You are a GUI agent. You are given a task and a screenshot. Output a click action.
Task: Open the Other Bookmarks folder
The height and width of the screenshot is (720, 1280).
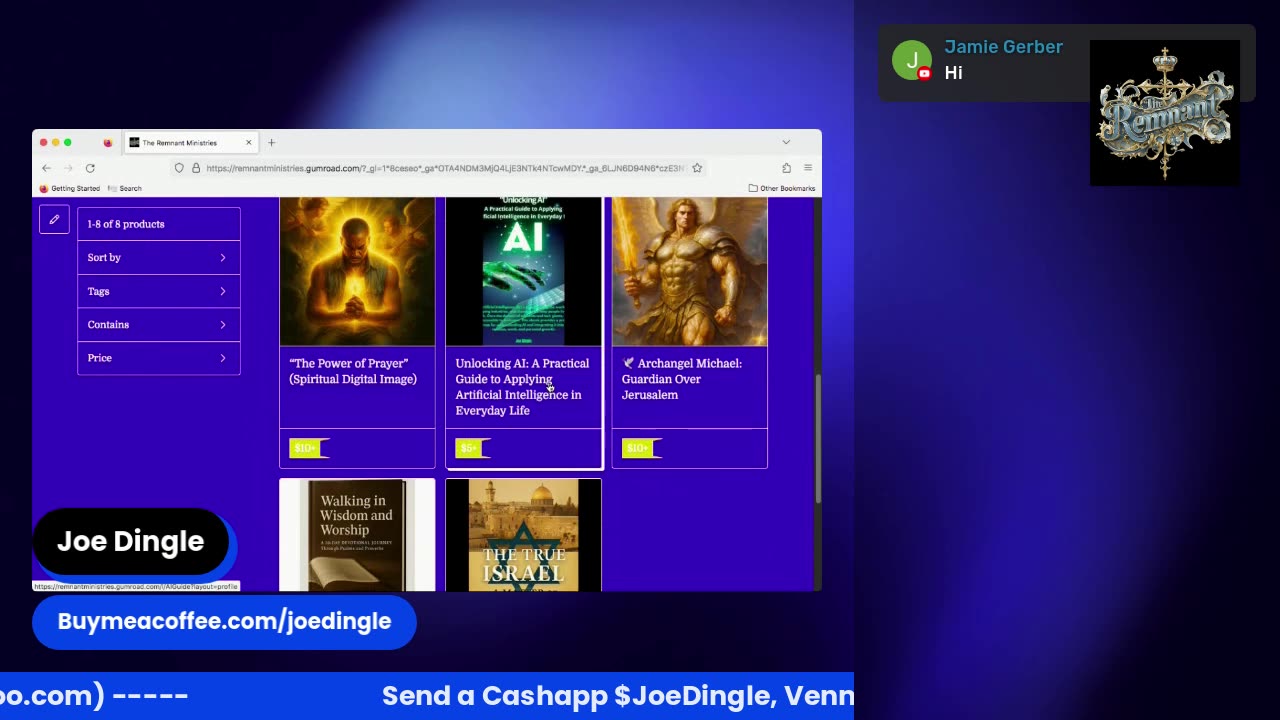click(782, 188)
